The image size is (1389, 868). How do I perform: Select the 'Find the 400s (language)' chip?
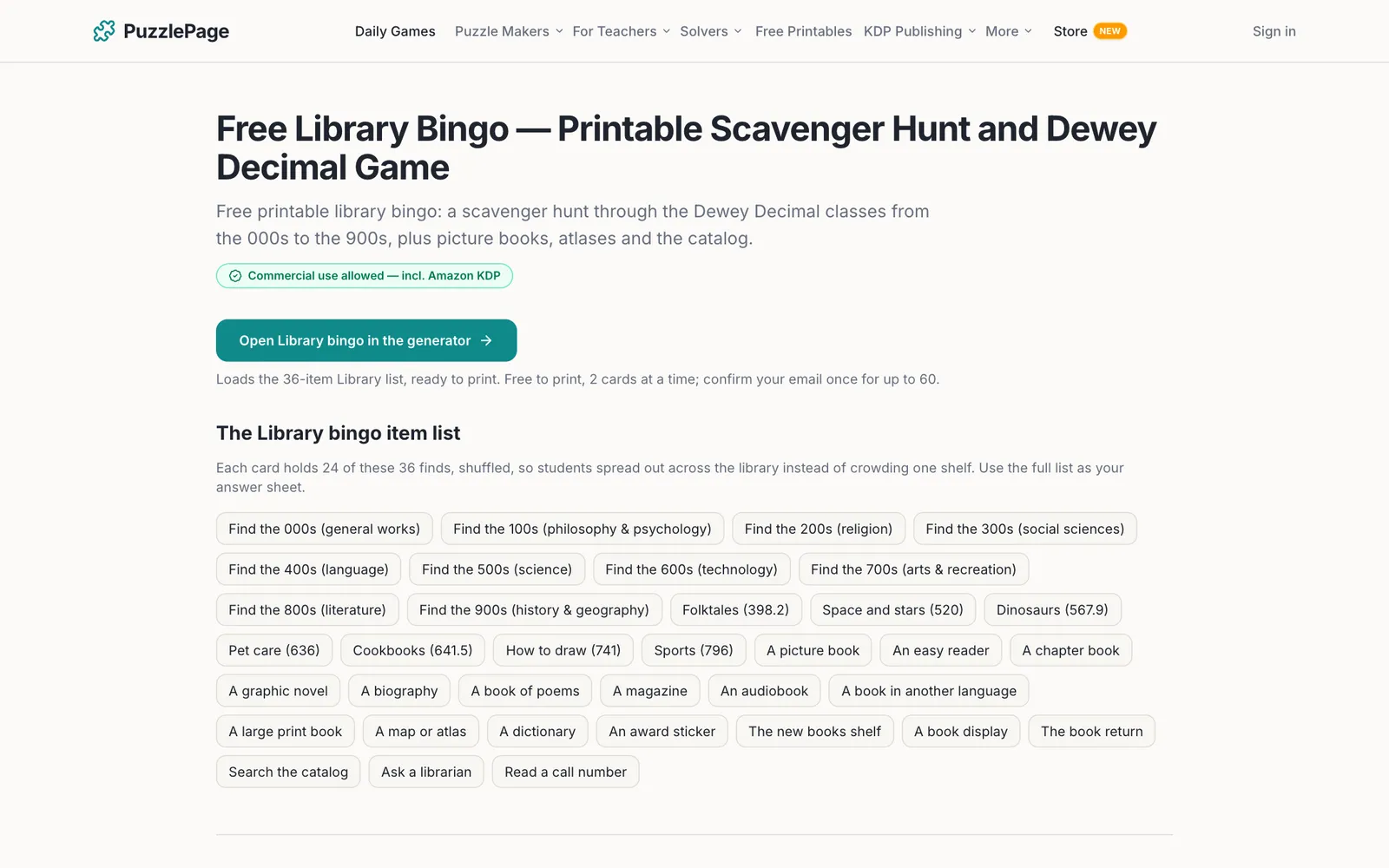[x=308, y=569]
